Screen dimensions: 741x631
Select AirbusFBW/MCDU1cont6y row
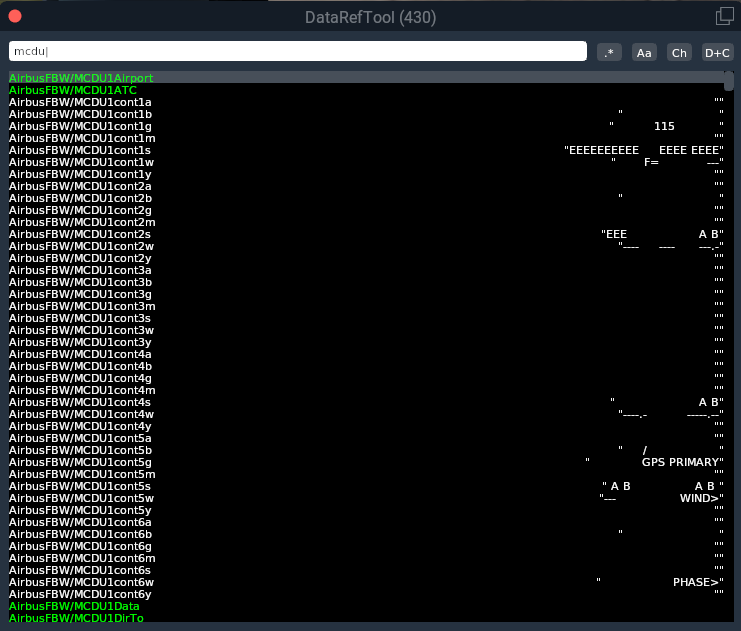[366, 595]
